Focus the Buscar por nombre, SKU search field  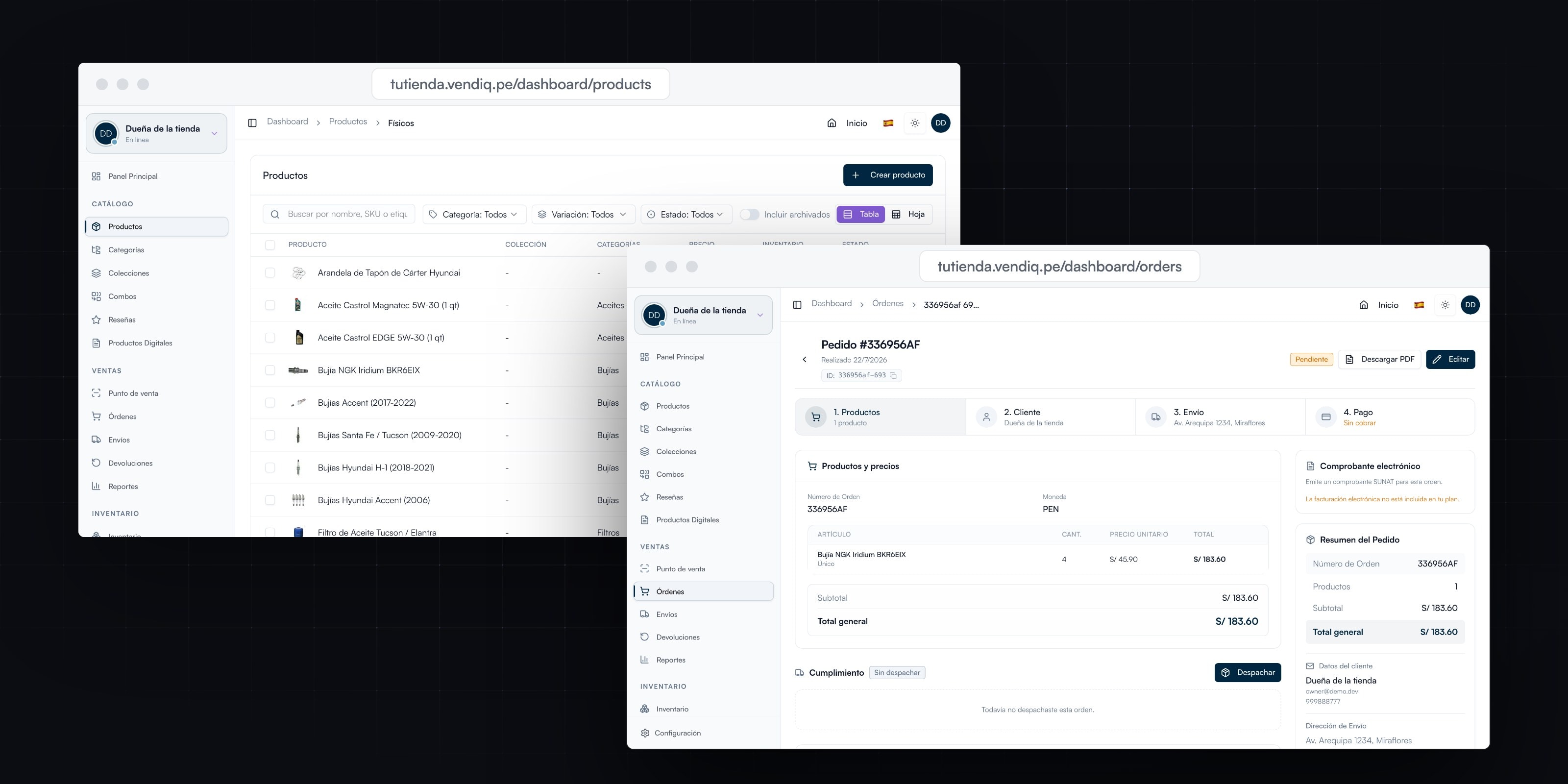coord(339,214)
